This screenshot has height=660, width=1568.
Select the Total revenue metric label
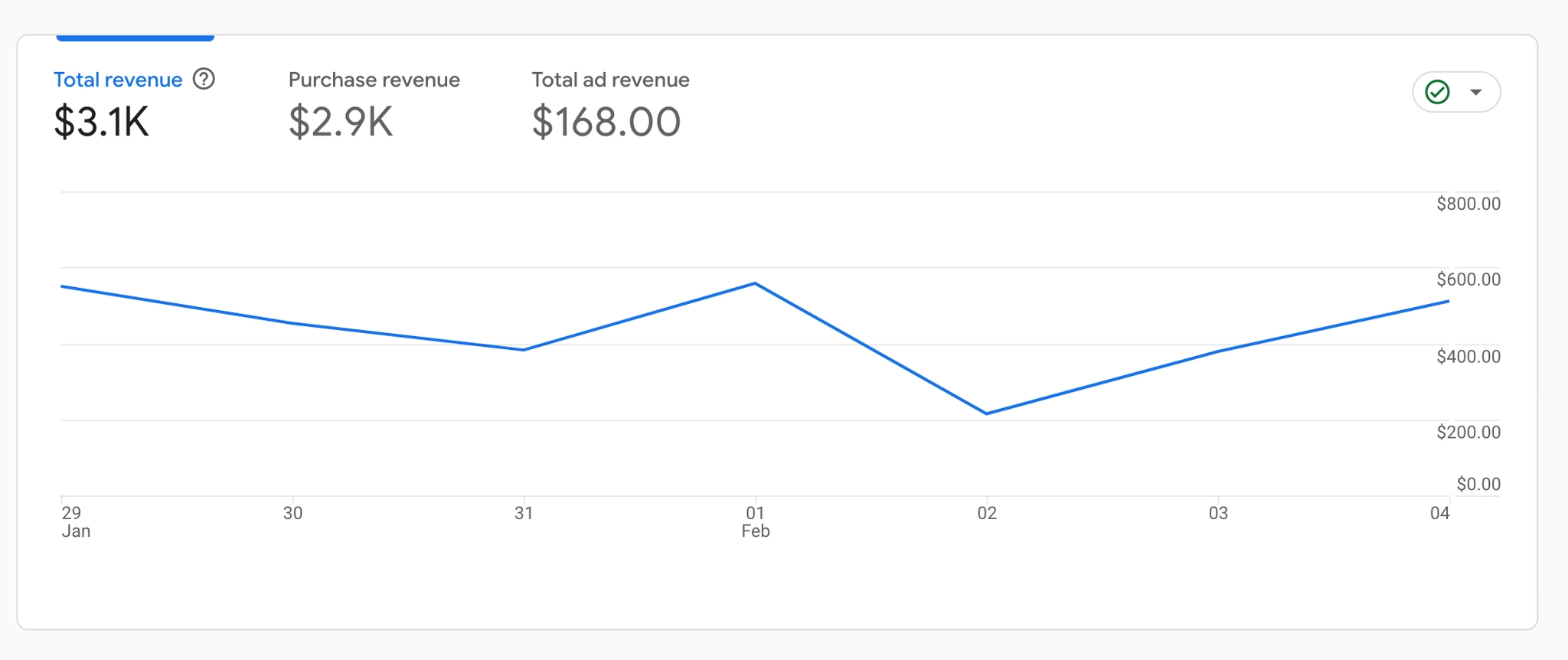(118, 80)
